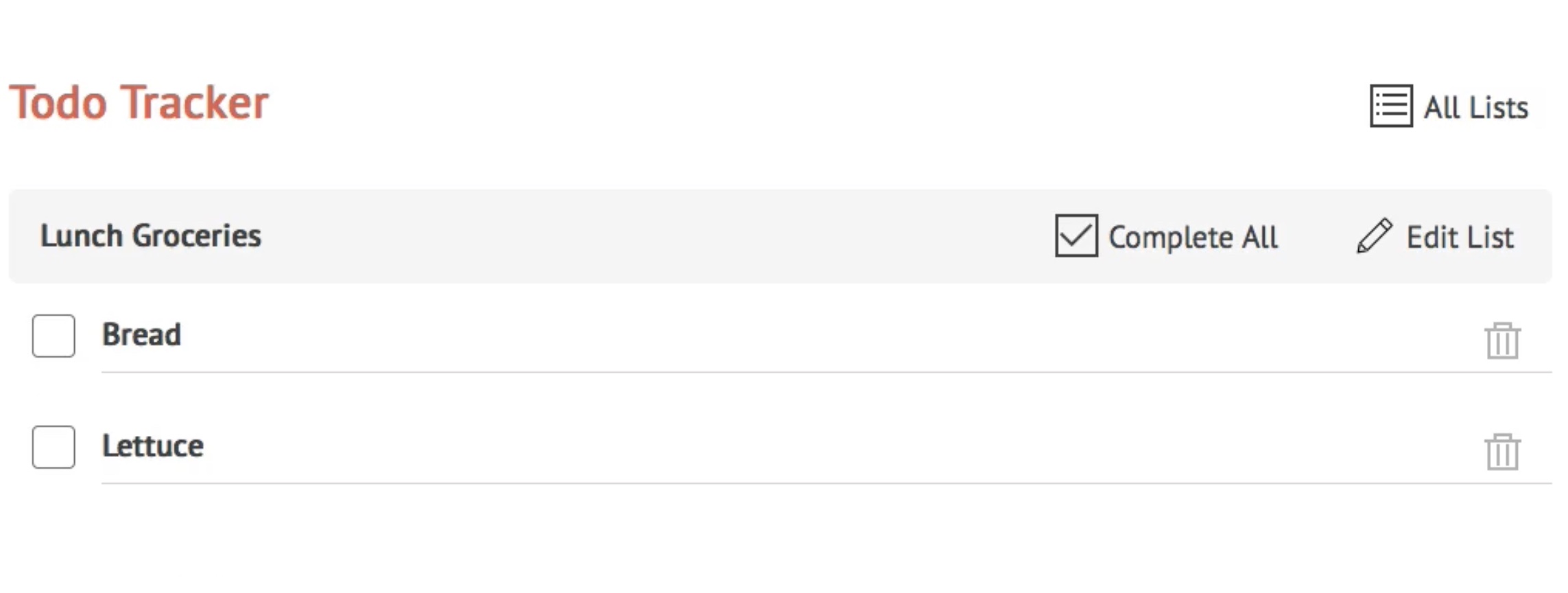Select the Complete All label
Screen dimensions: 1568x593
tap(1193, 237)
